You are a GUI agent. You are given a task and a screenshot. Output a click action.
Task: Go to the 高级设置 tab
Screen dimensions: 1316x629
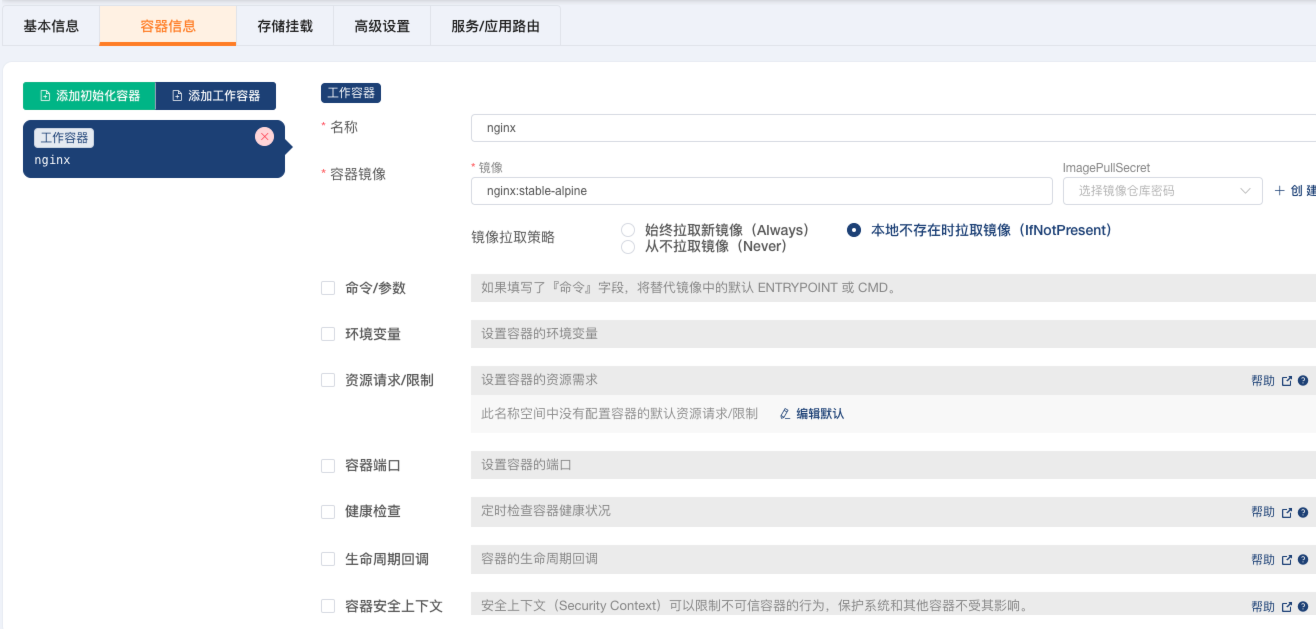pyautogui.click(x=382, y=26)
